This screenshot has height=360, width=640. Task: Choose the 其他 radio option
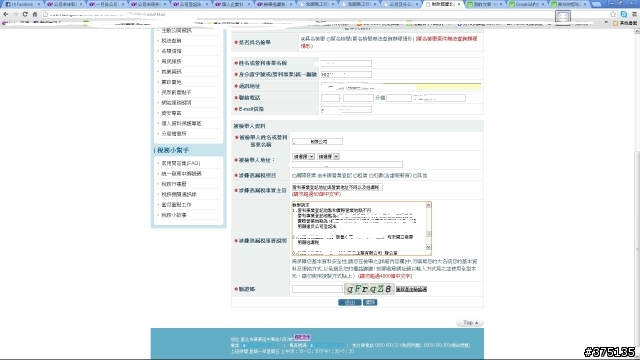[x=415, y=176]
